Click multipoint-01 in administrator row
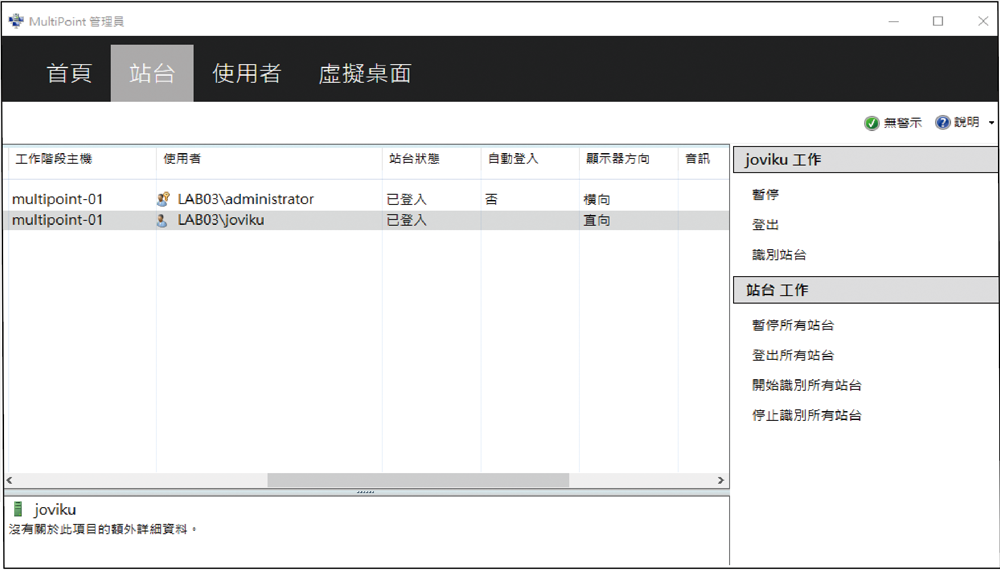This screenshot has width=1000, height=570. [x=57, y=200]
